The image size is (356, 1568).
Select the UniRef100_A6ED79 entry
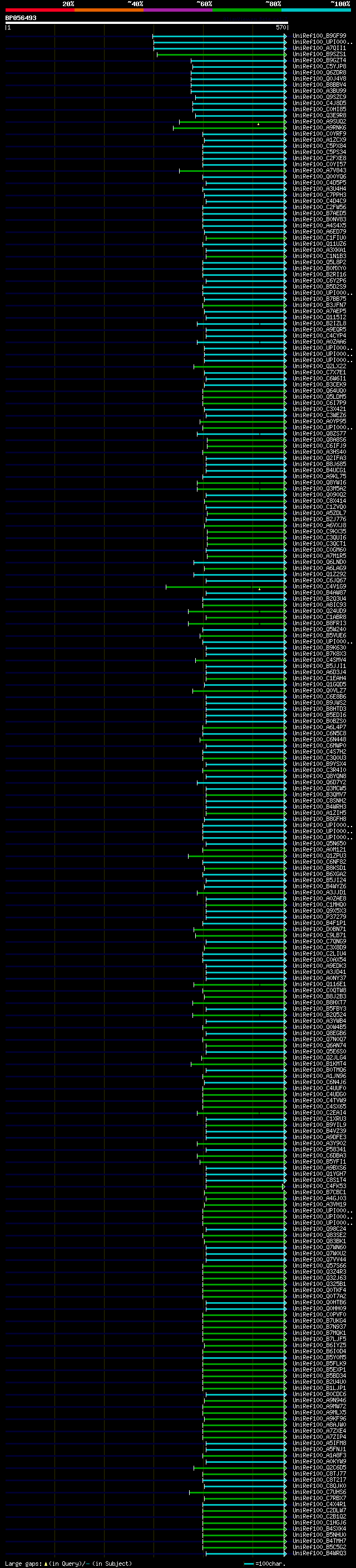point(319,231)
